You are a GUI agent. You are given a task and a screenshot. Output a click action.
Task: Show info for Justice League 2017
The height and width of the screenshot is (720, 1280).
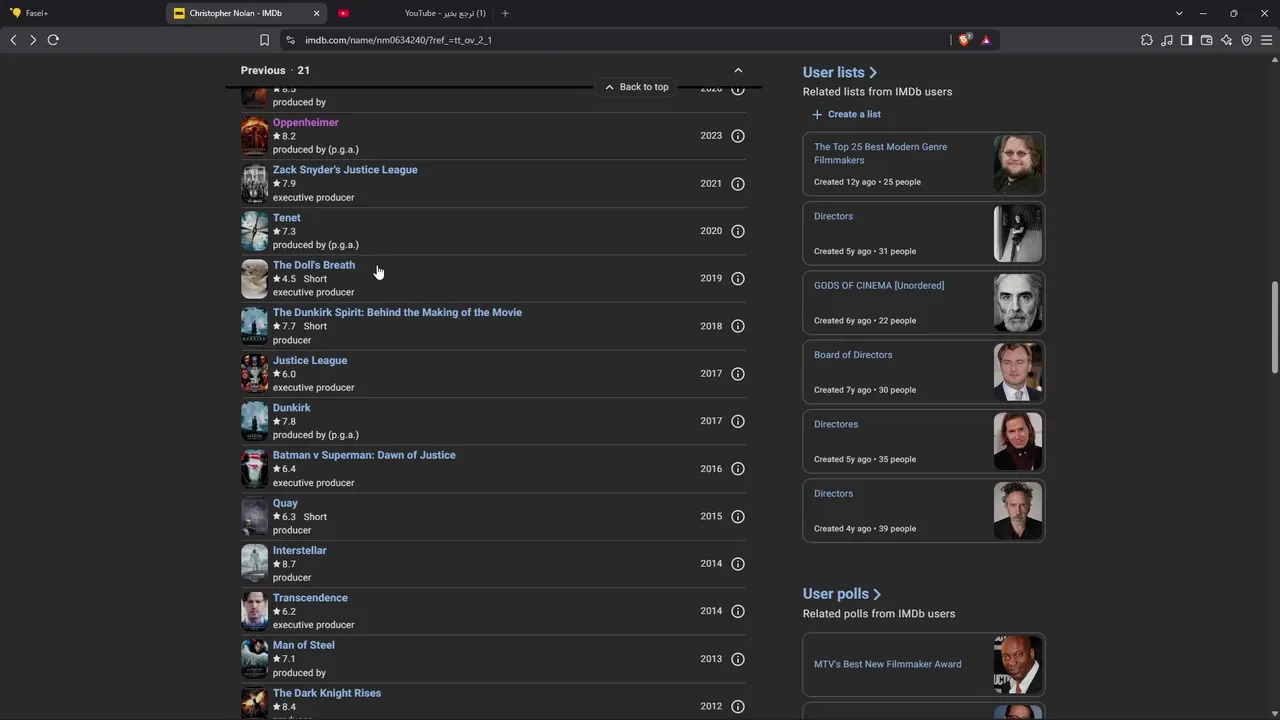click(738, 374)
